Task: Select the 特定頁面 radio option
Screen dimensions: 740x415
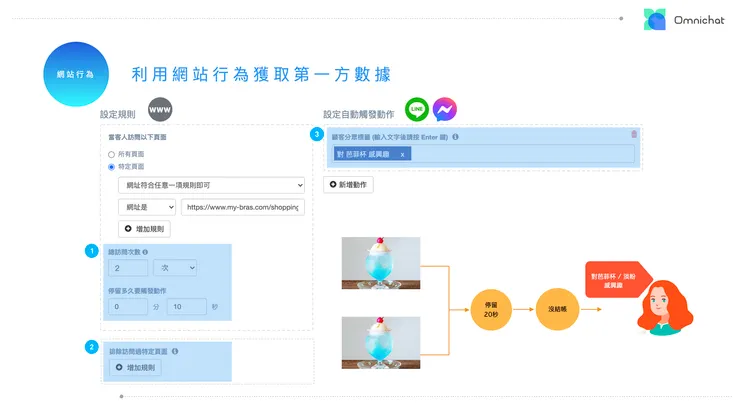Action: [111, 167]
